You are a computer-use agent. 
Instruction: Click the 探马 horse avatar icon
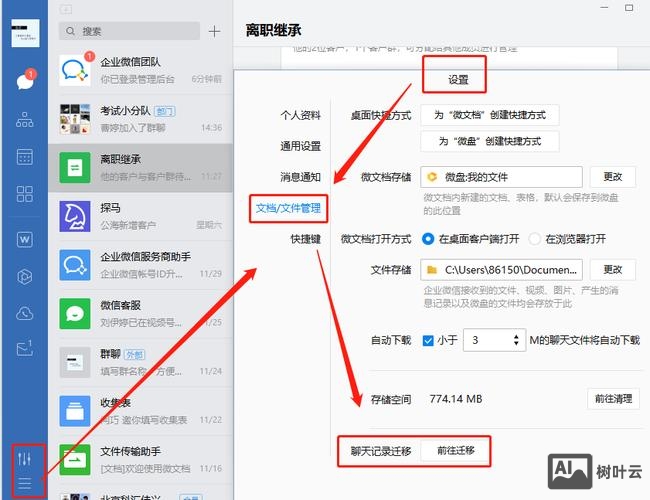pyautogui.click(x=75, y=216)
